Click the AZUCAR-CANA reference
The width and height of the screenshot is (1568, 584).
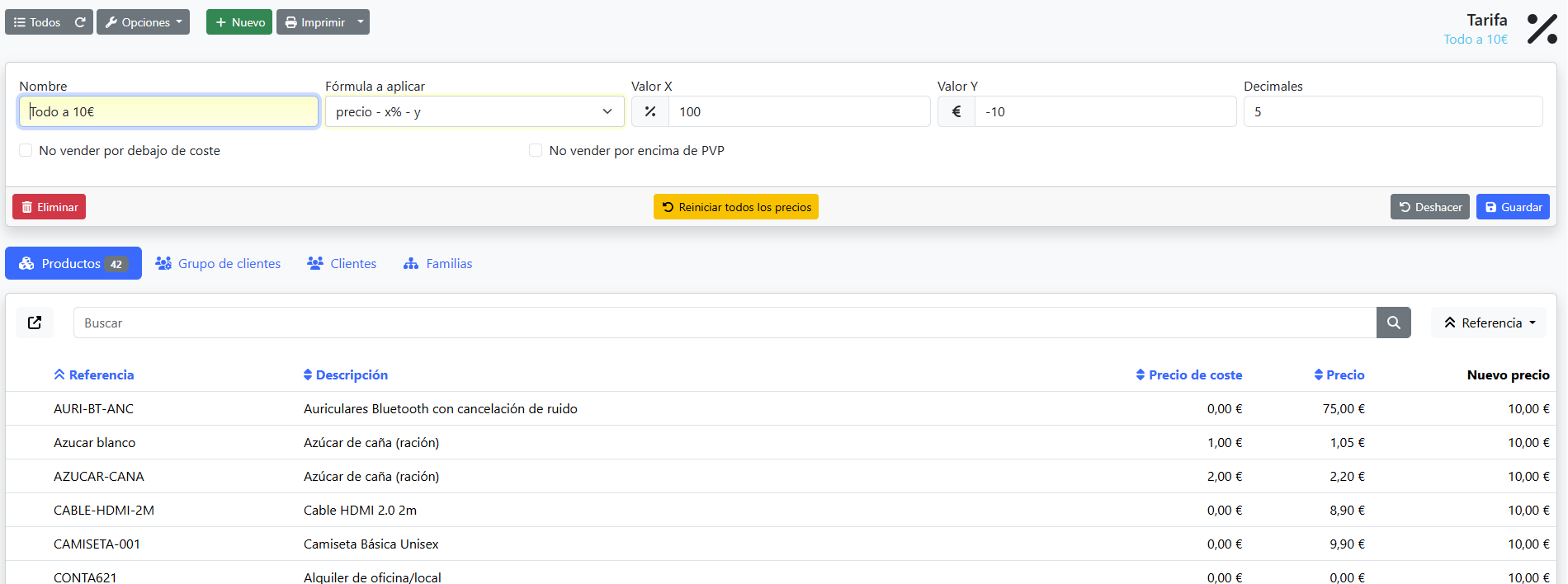tap(99, 476)
